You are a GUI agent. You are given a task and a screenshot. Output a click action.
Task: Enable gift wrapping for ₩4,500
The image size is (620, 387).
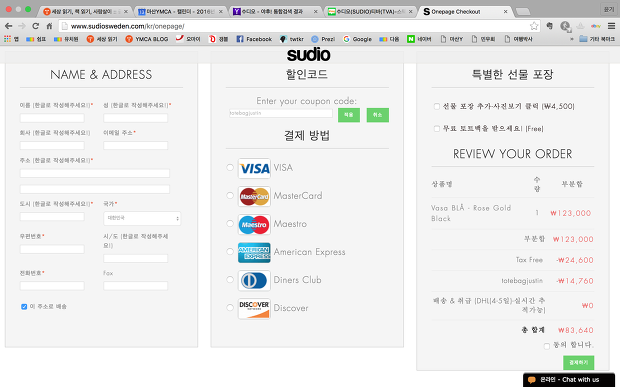[x=437, y=106]
